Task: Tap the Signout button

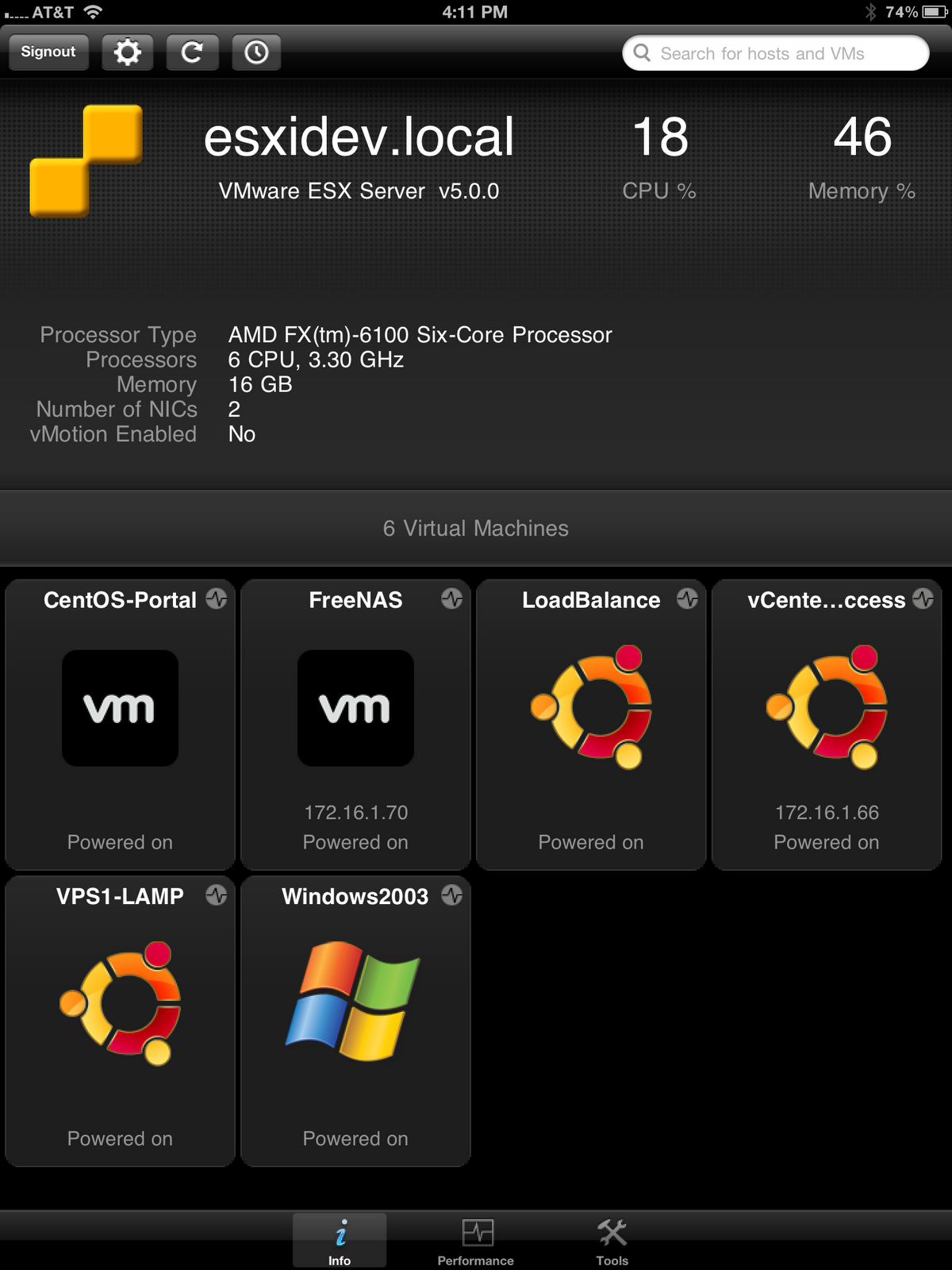Action: pyautogui.click(x=48, y=52)
